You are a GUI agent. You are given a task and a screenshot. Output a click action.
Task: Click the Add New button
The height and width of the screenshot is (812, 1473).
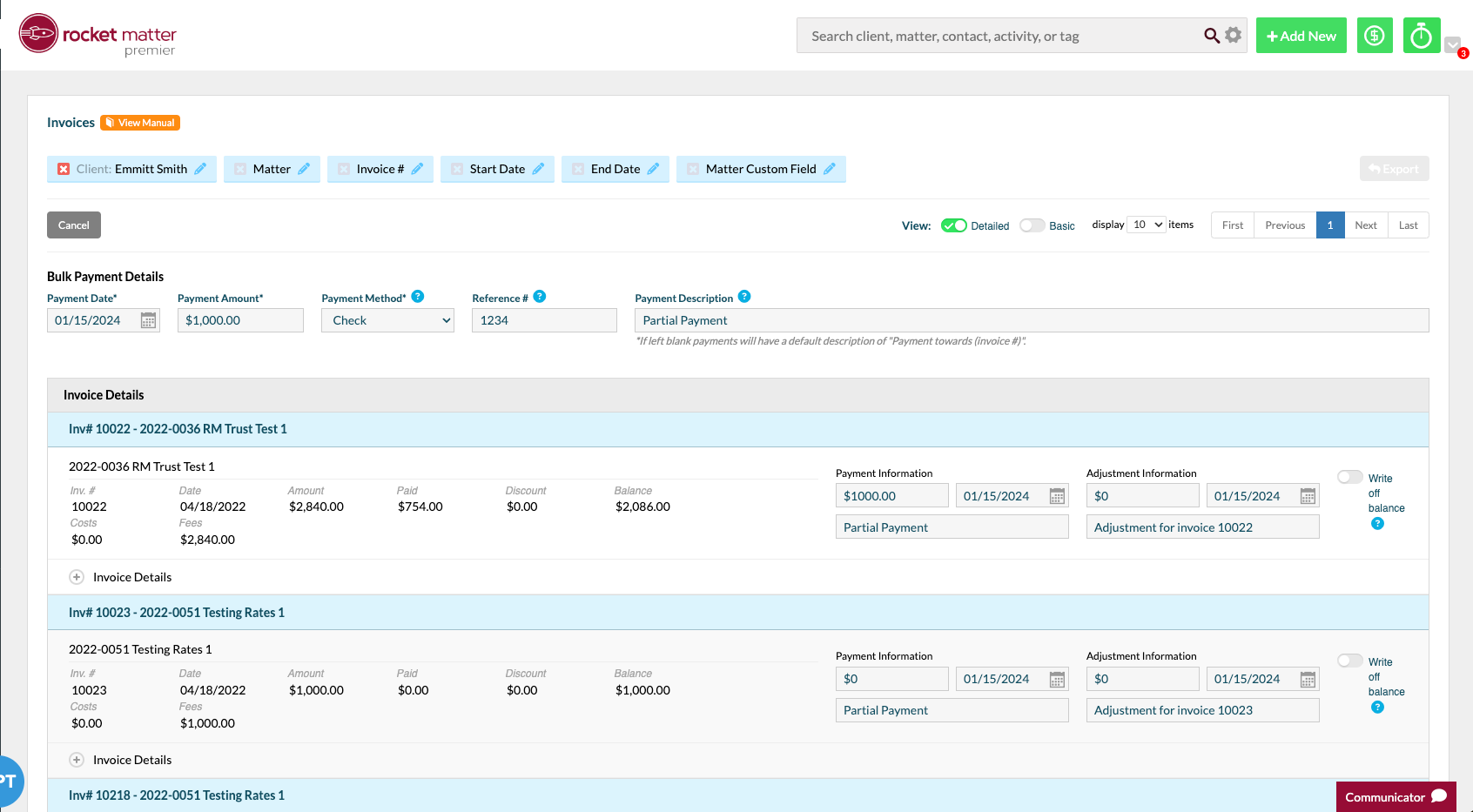(1301, 36)
